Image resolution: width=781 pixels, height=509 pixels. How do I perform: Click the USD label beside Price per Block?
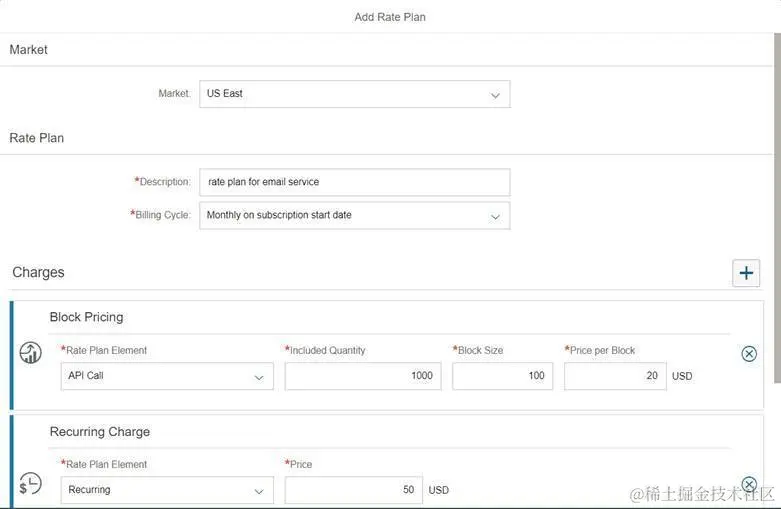[682, 377]
